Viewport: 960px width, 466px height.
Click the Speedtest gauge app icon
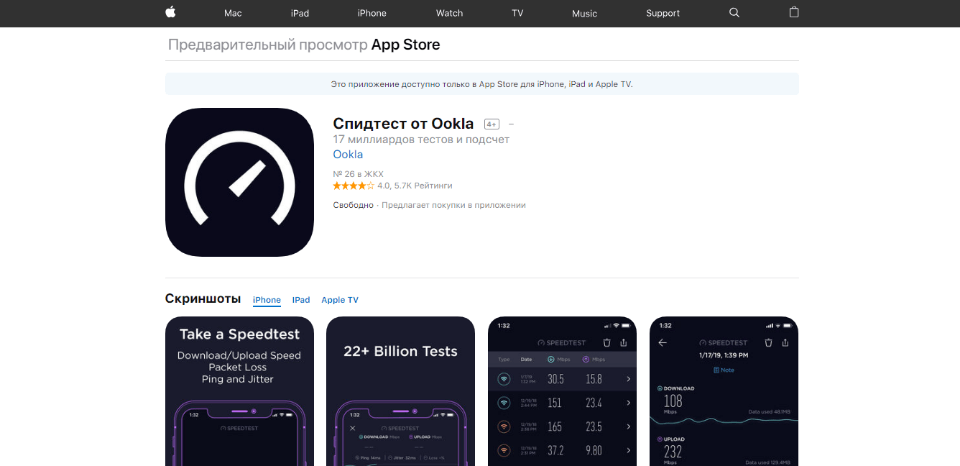coord(239,182)
